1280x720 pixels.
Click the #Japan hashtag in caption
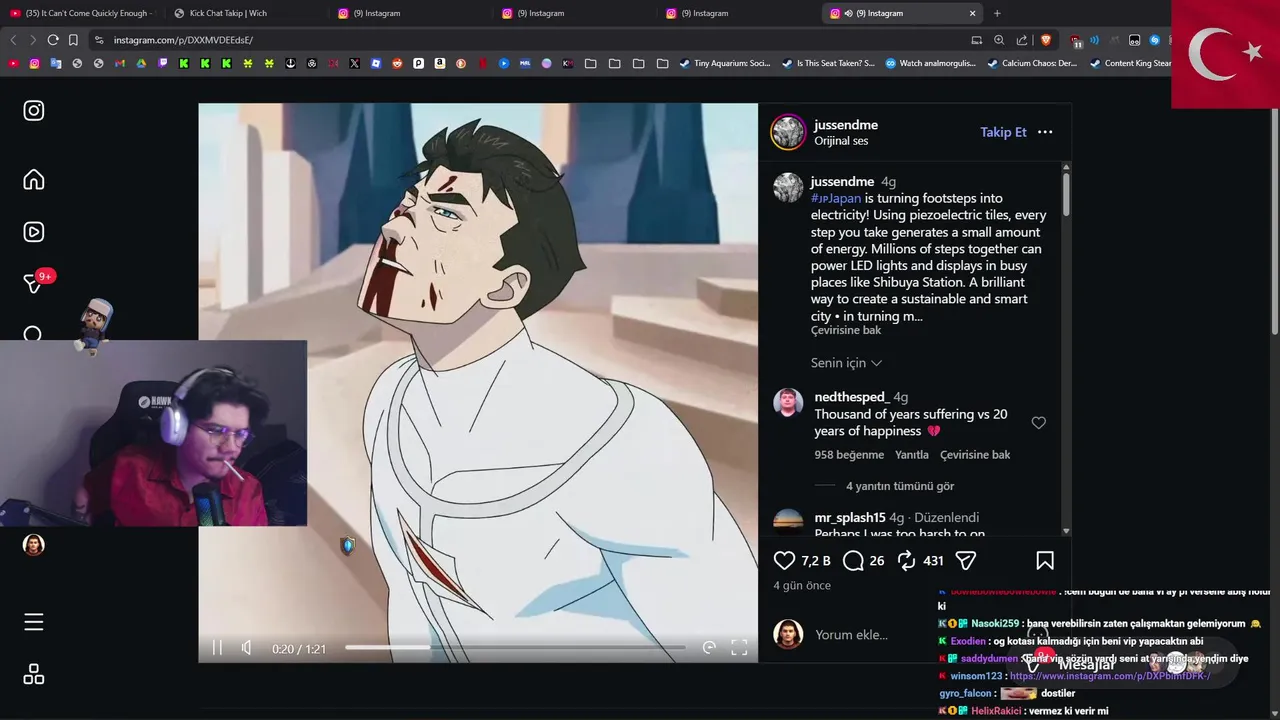[836, 198]
